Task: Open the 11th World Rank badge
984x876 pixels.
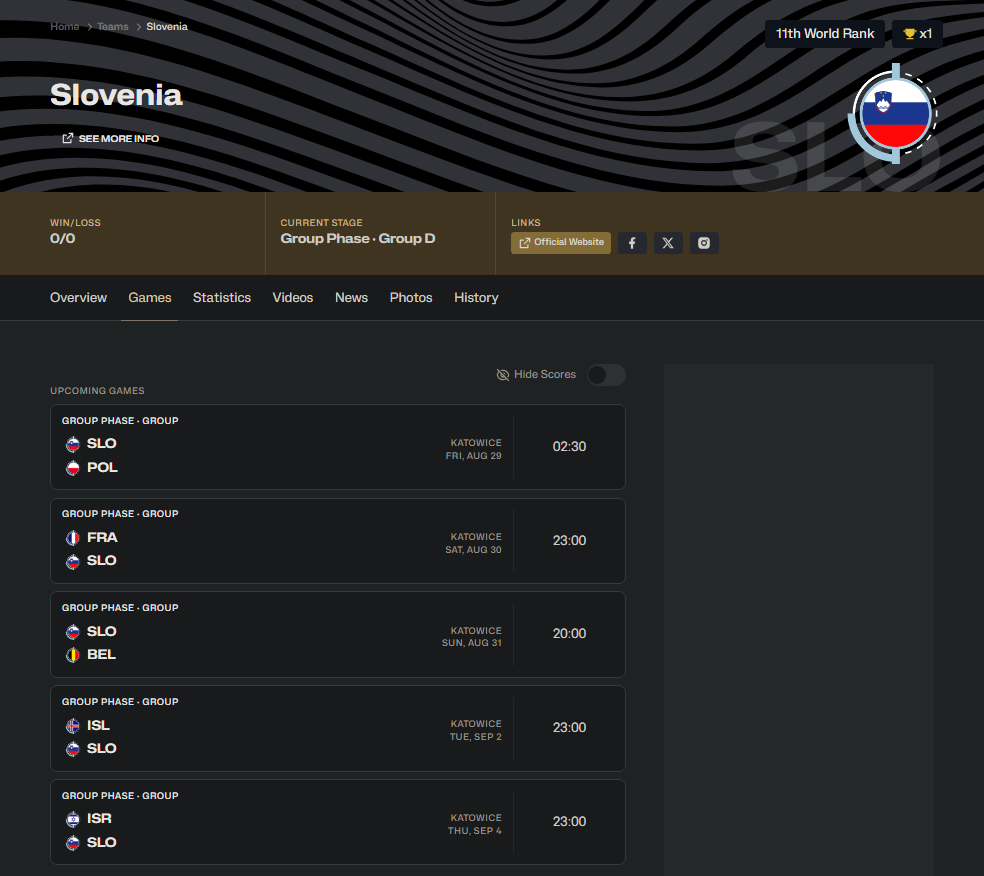Action: (x=825, y=34)
